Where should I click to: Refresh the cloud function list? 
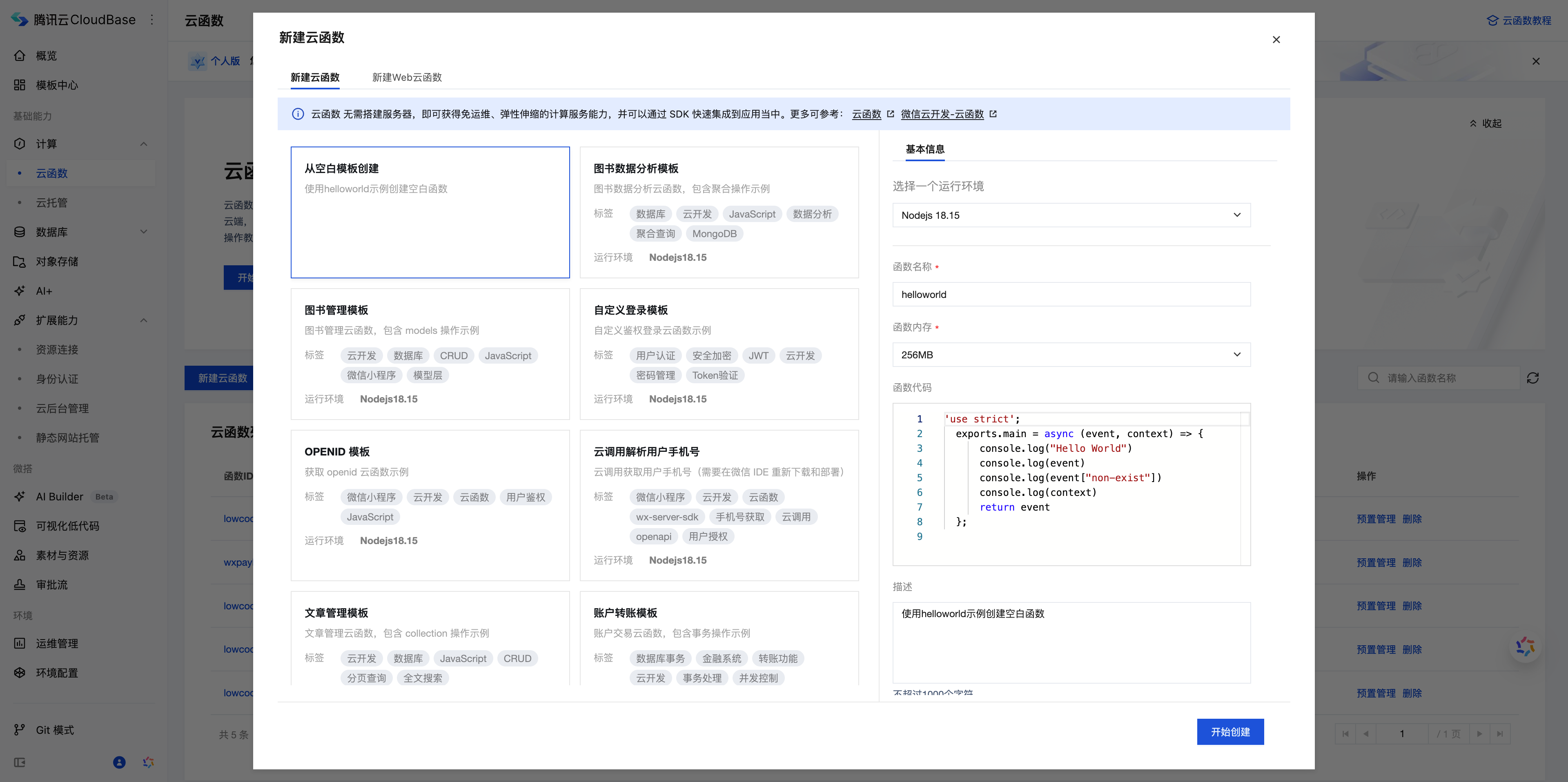pyautogui.click(x=1533, y=378)
